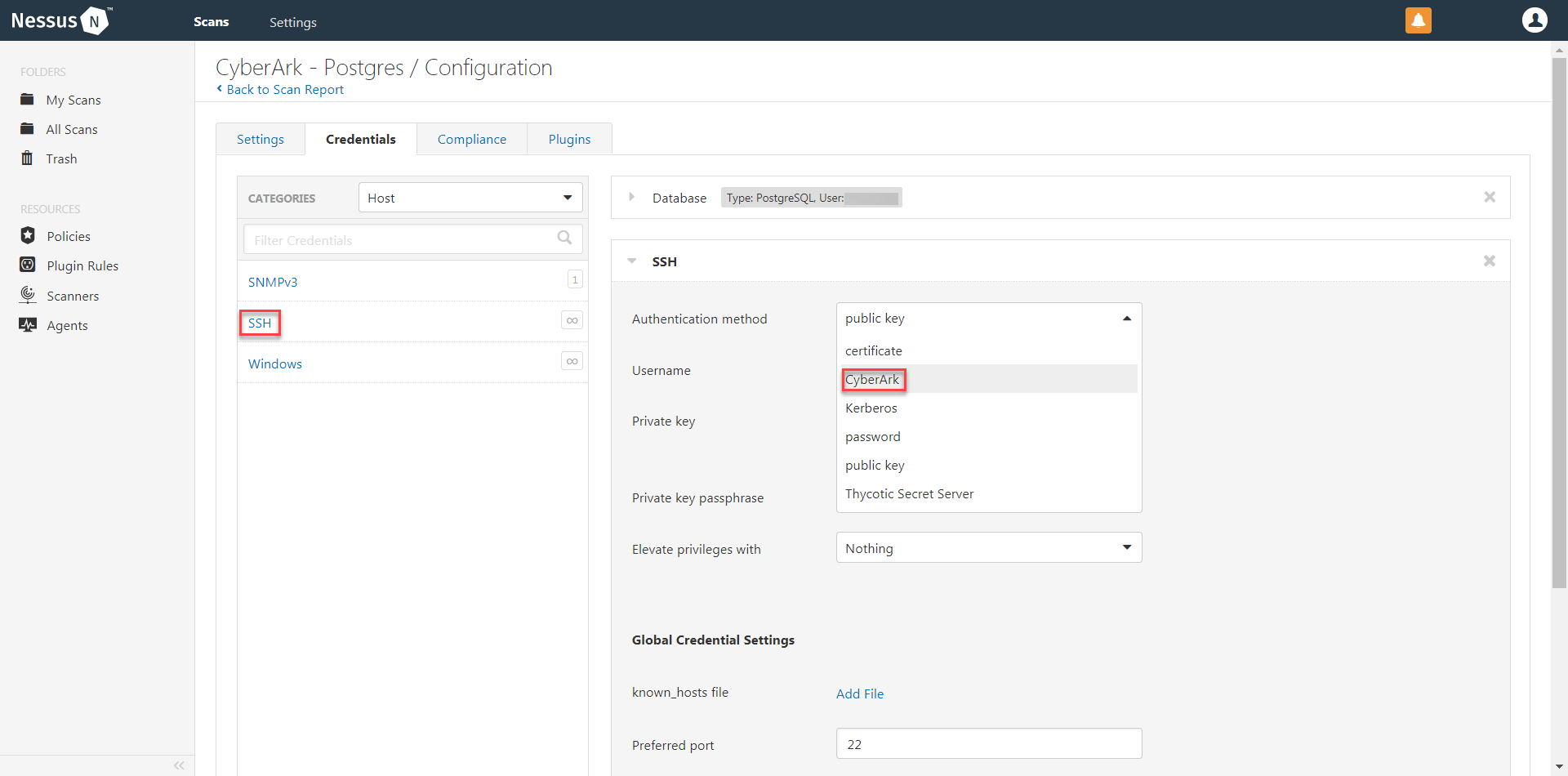This screenshot has height=776, width=1568.
Task: Click the Preferred port input field
Action: [x=988, y=744]
